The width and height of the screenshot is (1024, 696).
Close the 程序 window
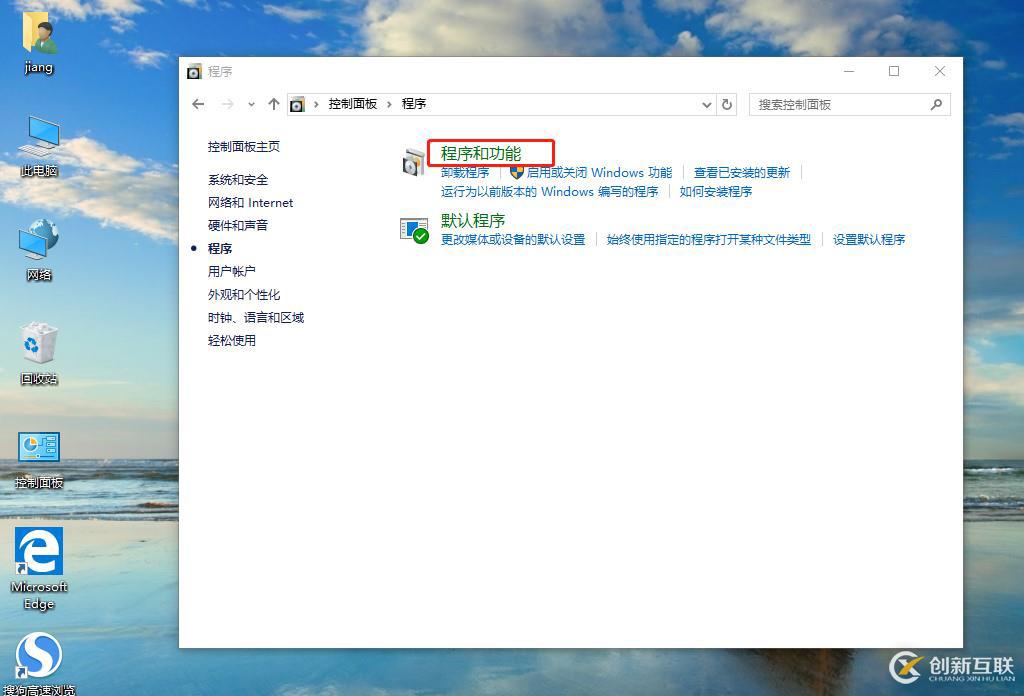coord(940,71)
